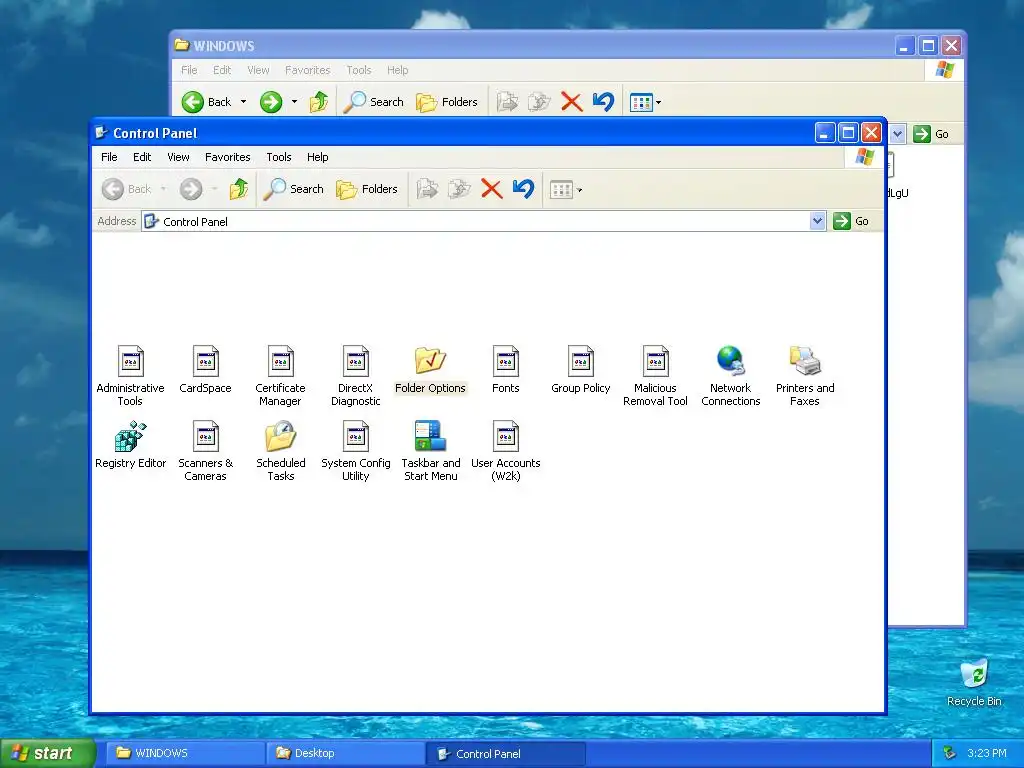The width and height of the screenshot is (1024, 768).
Task: Open Tools menu in WINDOWS window
Action: 359,70
